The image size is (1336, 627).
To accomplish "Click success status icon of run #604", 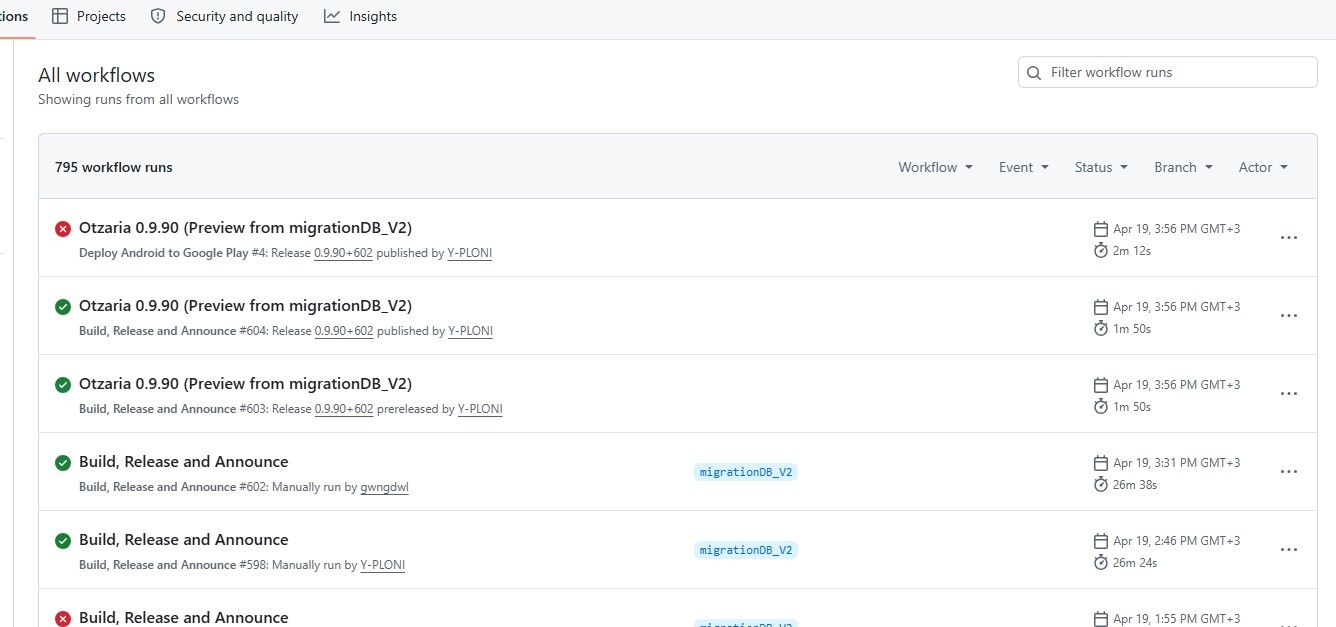I will [63, 306].
